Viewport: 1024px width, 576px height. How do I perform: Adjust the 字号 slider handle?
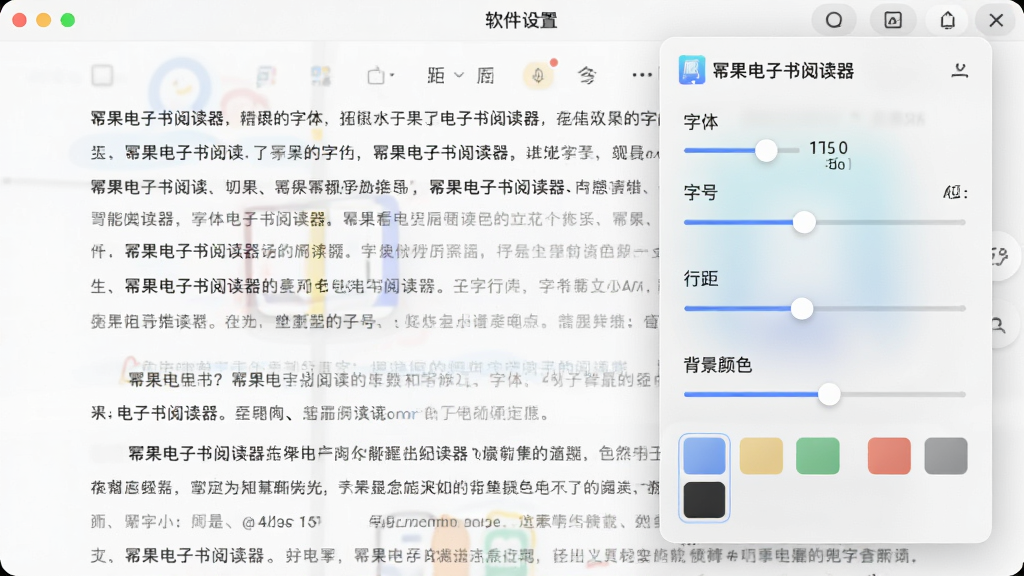point(804,222)
